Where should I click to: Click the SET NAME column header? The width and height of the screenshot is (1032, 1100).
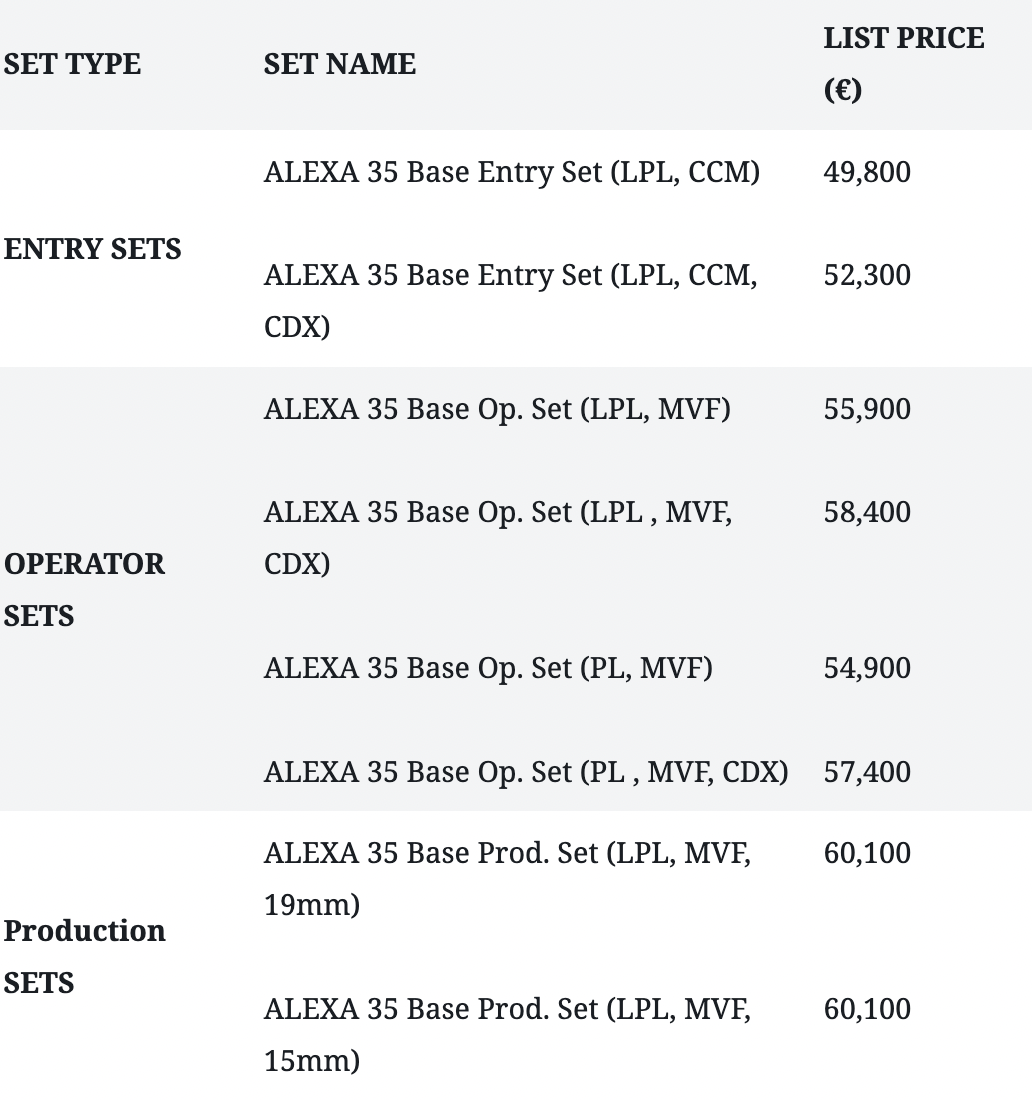tap(339, 64)
